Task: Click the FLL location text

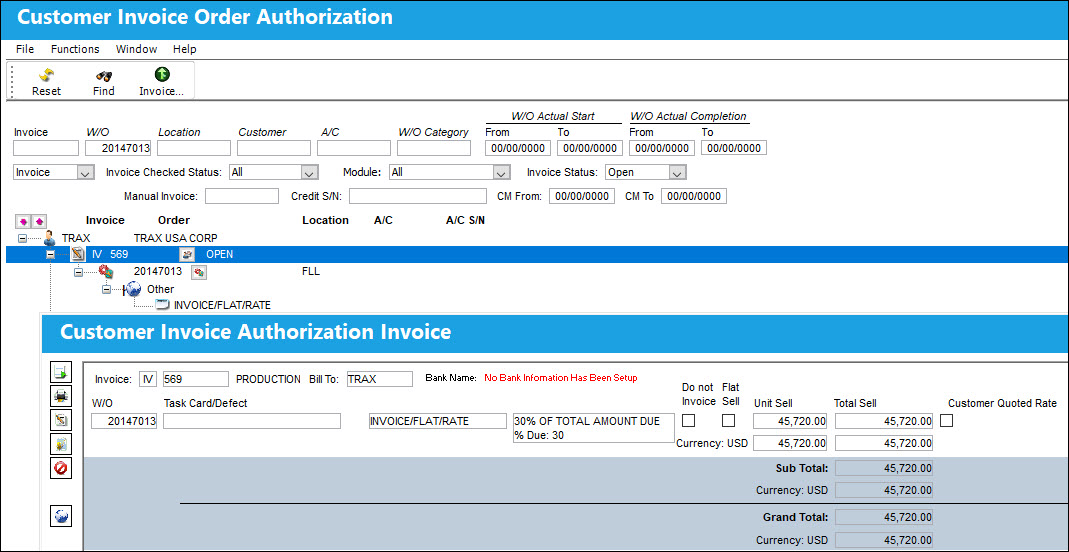Action: point(311,271)
